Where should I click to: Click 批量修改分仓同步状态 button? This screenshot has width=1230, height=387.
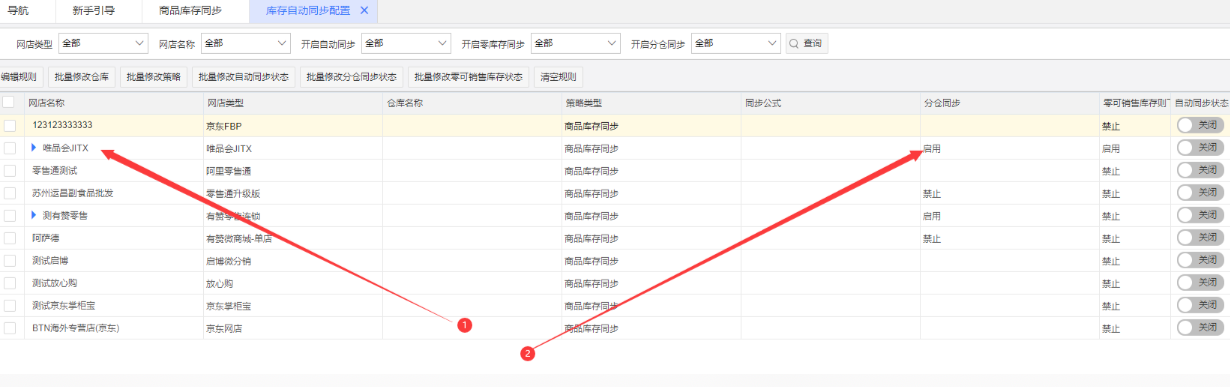[x=352, y=77]
